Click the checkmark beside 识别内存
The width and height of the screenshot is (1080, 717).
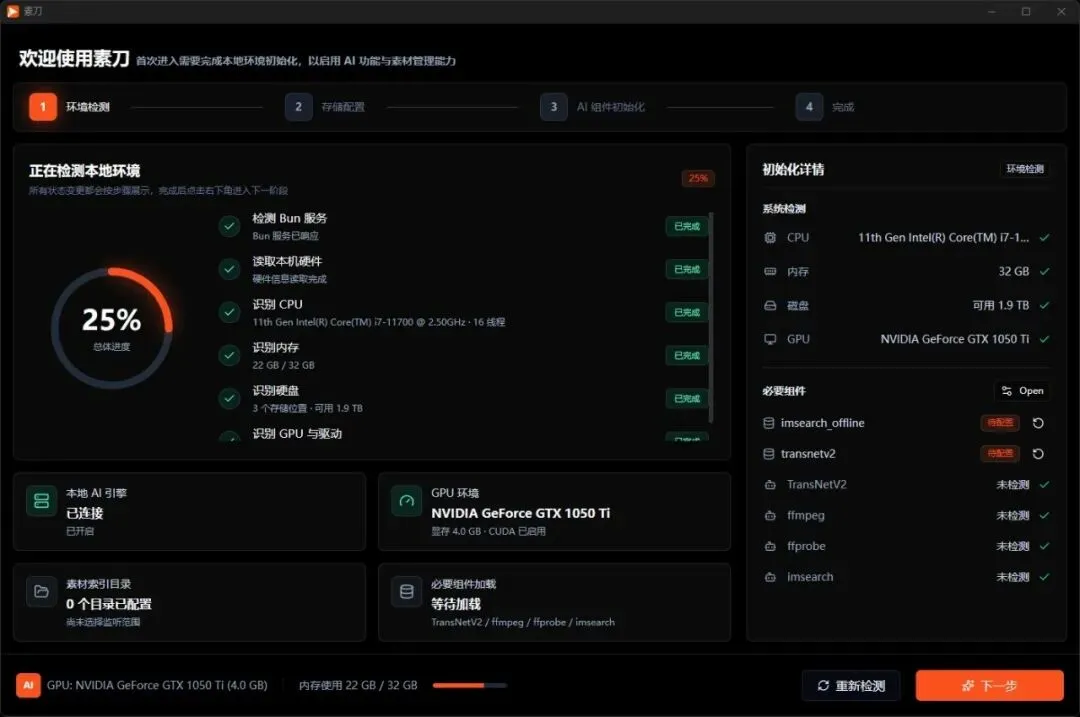(229, 355)
